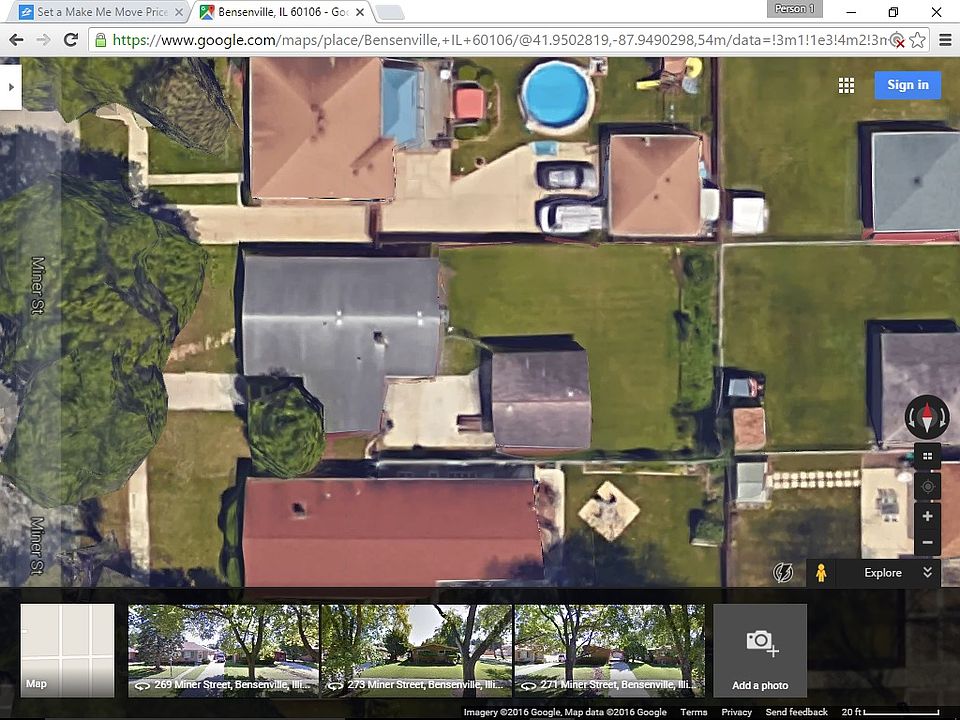Screen dimensions: 960x720
Task: Click the upper Miner St road label
Action: (x=38, y=285)
